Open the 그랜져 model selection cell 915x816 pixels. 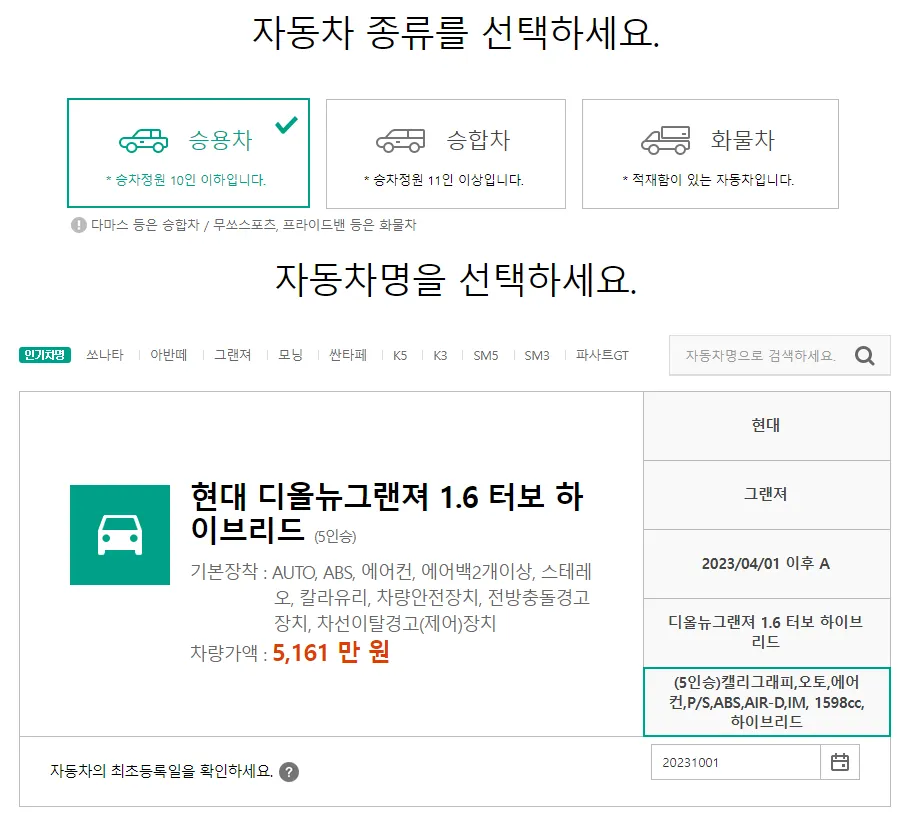coord(765,495)
